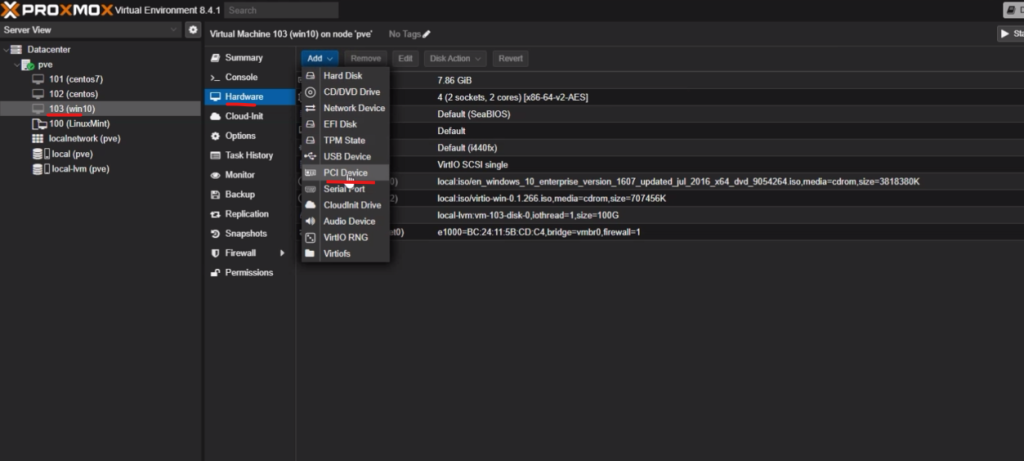This screenshot has width=1024, height=461.
Task: Collapse the pve node expander
Action: (x=17, y=65)
